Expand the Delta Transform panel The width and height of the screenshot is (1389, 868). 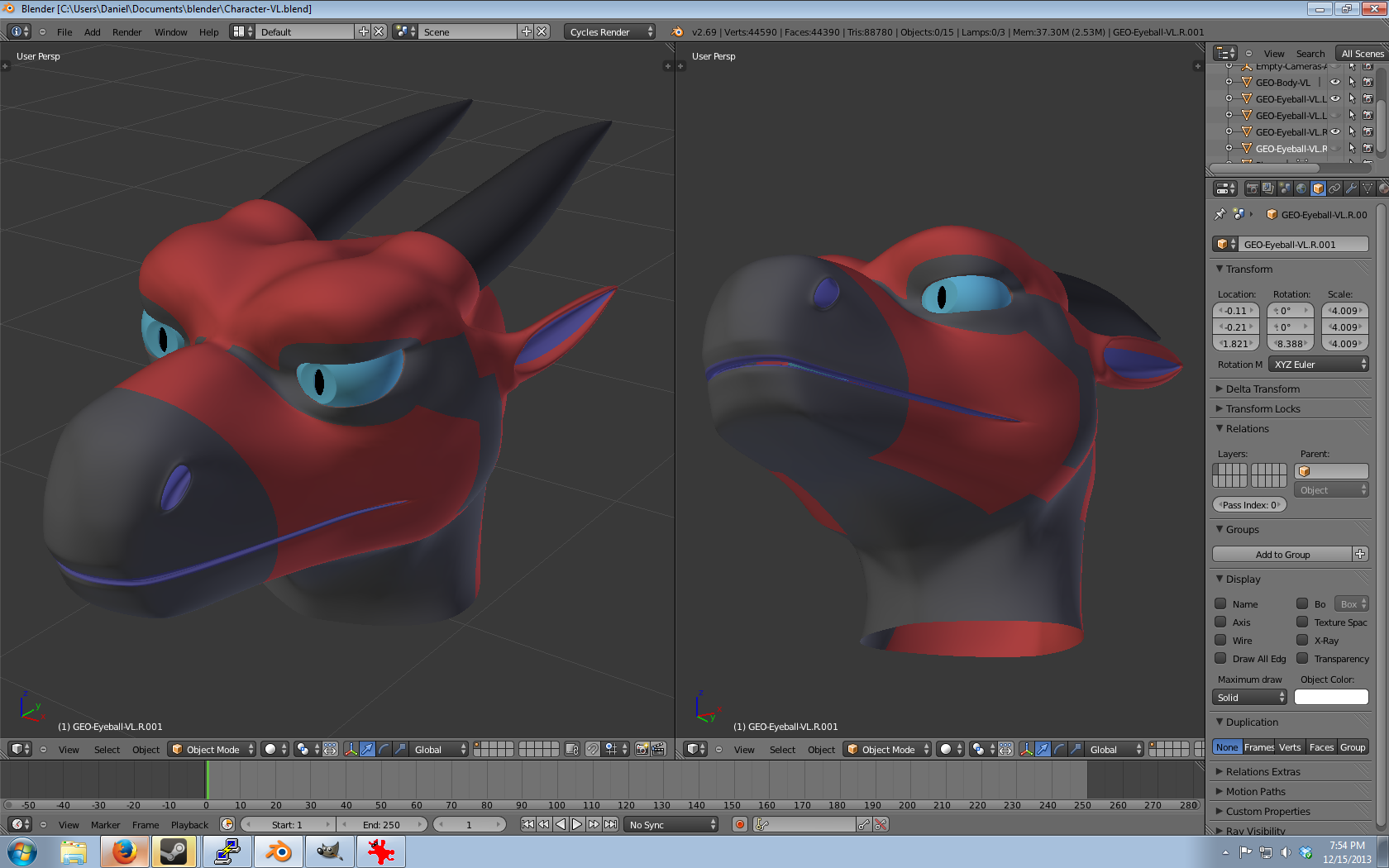pyautogui.click(x=1263, y=389)
